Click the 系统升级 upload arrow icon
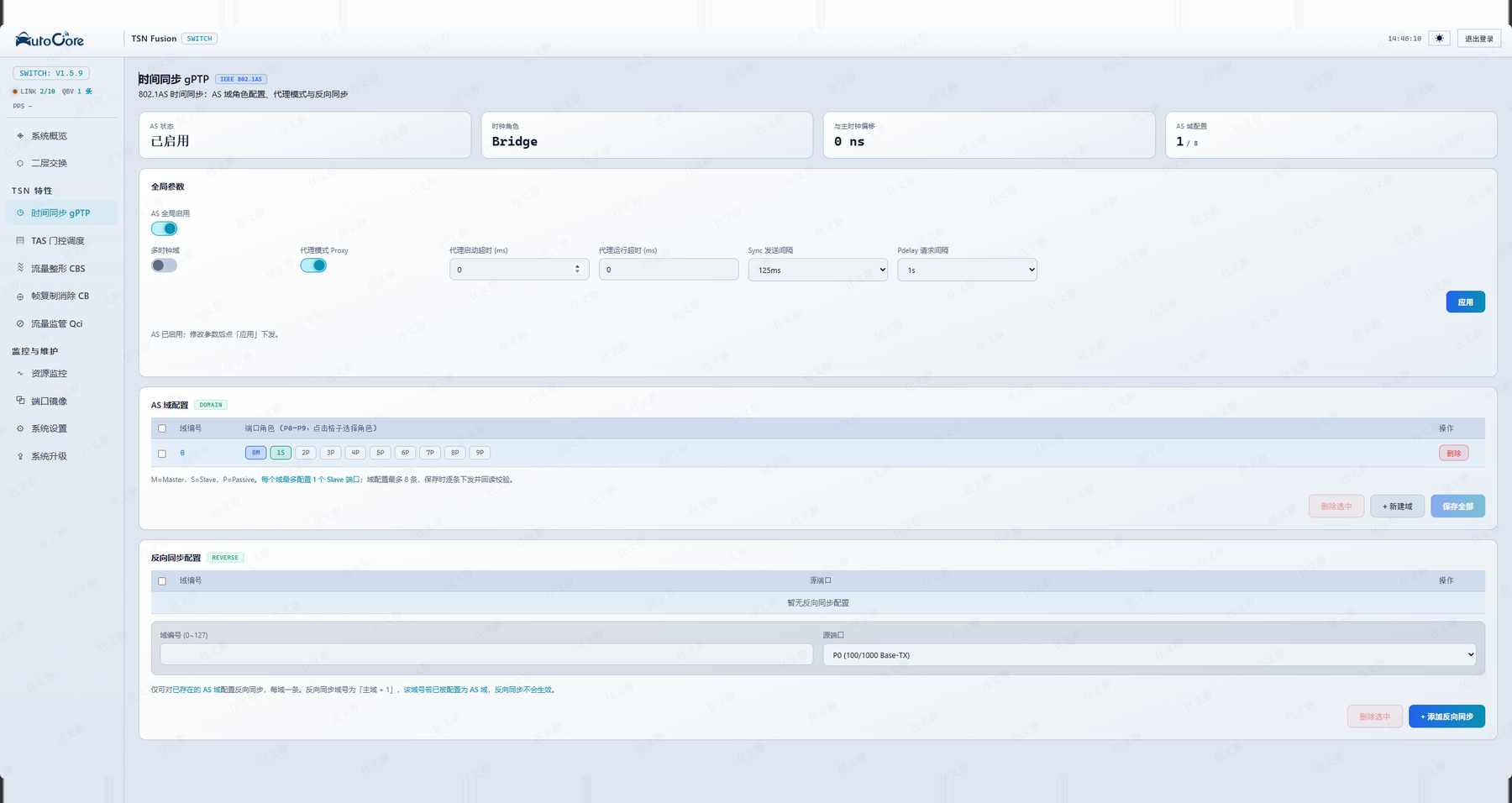This screenshot has height=803, width=1512. click(20, 456)
